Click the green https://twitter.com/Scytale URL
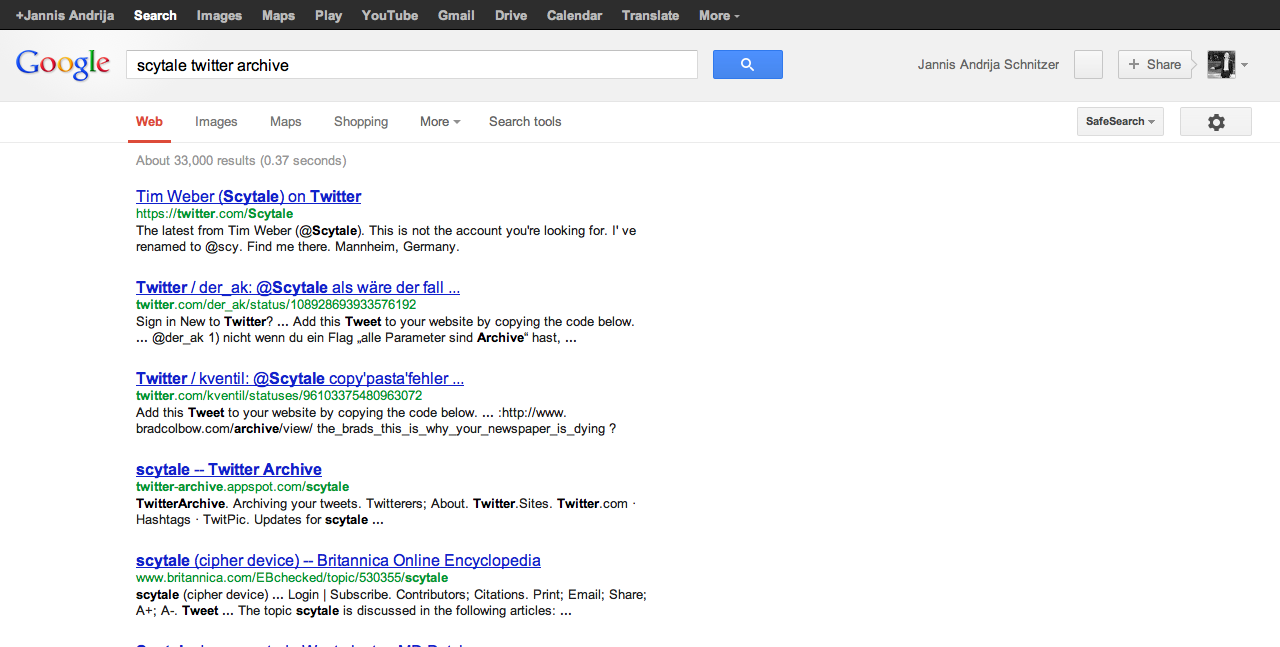The height and width of the screenshot is (647, 1280). click(x=214, y=213)
